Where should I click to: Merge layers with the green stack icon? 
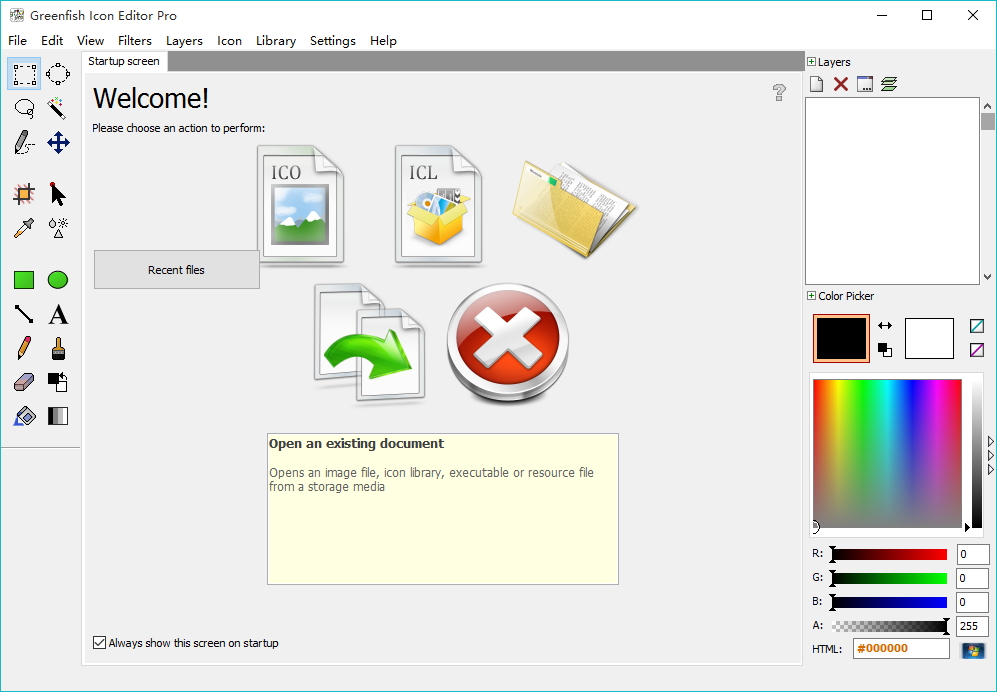pos(889,84)
